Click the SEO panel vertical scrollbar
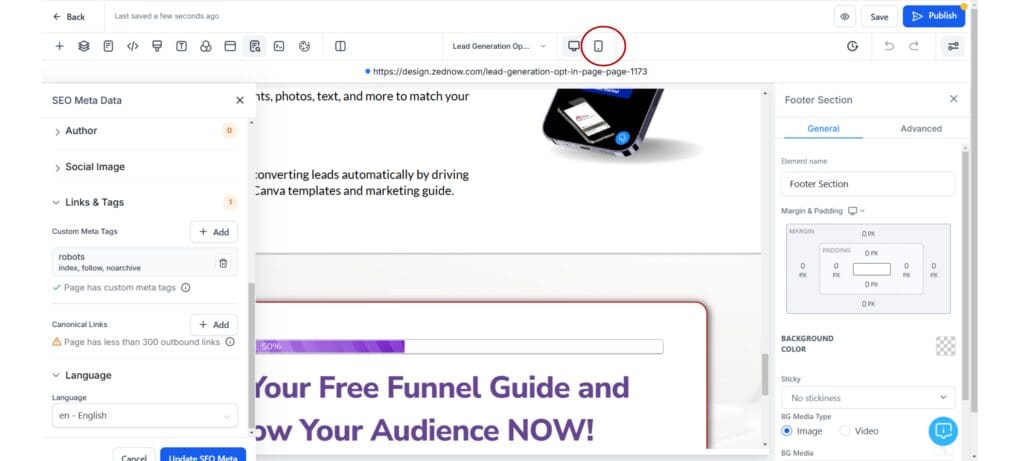The image size is (1024, 461). 251,356
